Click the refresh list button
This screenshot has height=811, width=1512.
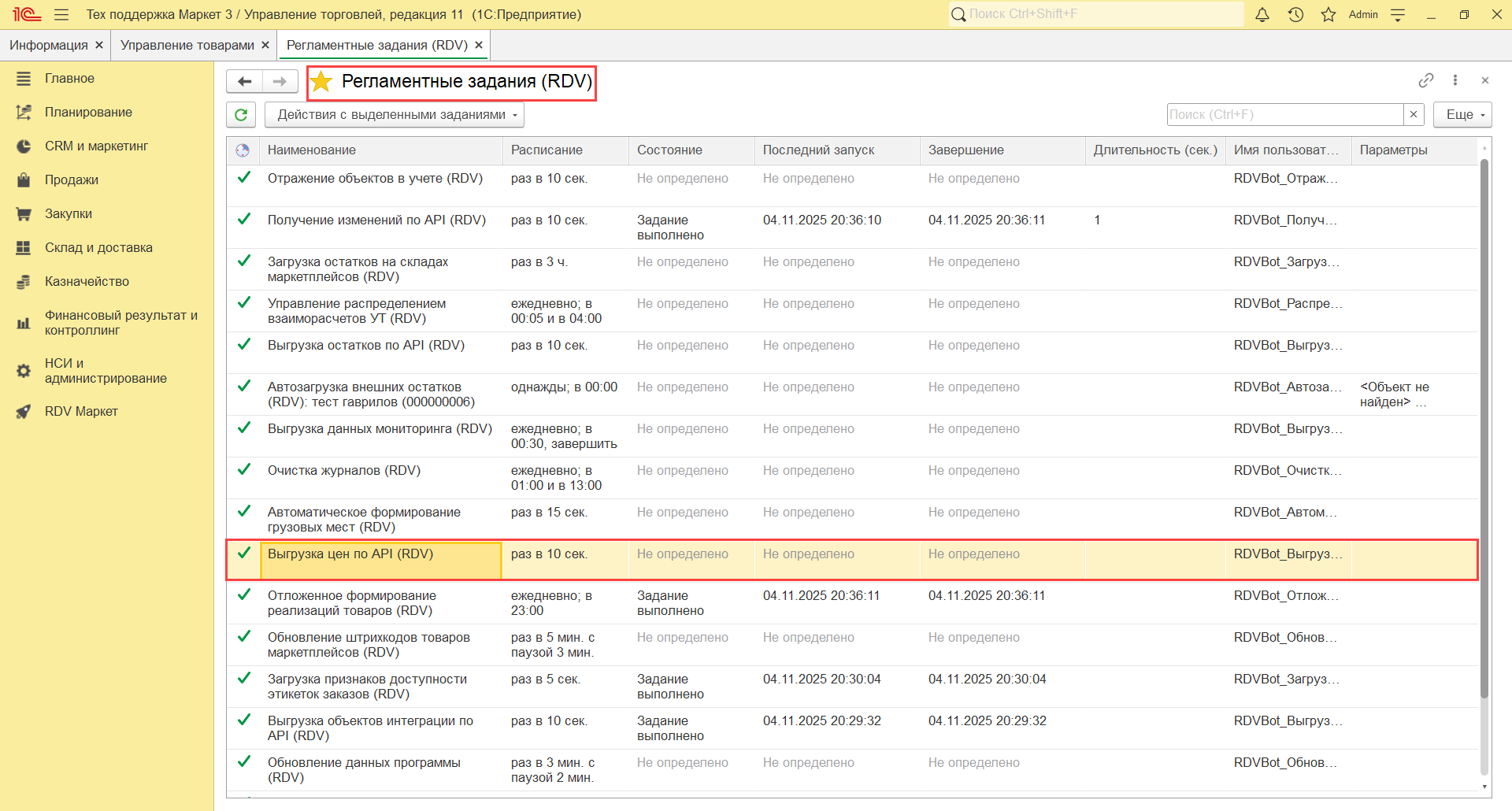[x=241, y=115]
